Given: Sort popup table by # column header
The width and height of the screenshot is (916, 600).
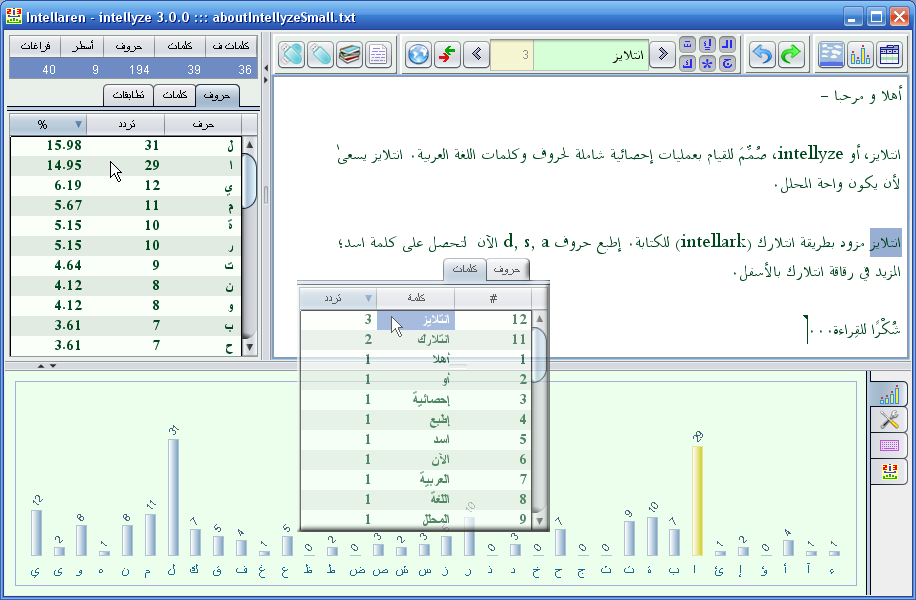Looking at the screenshot, I should 493,299.
